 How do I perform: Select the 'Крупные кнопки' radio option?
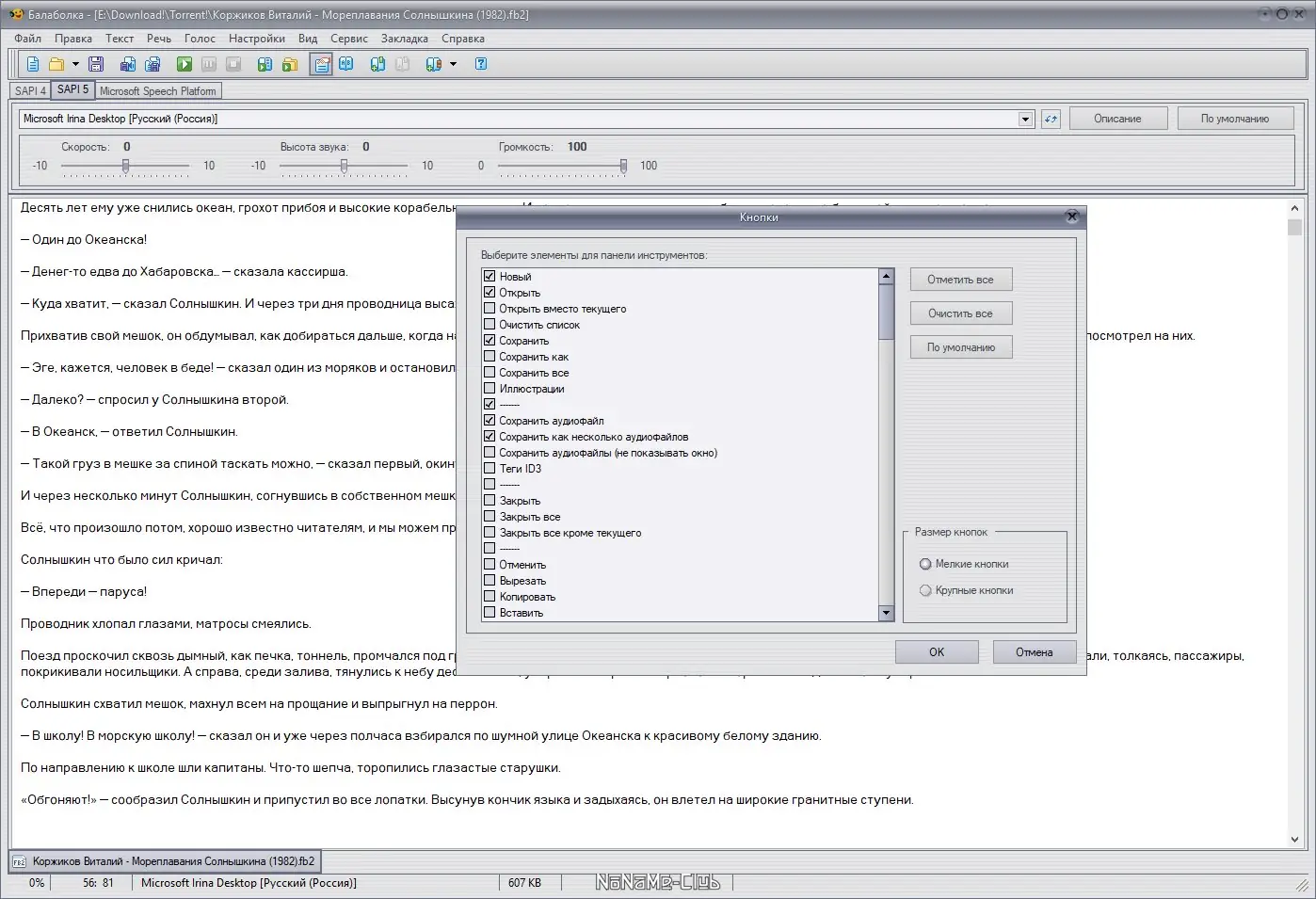925,590
